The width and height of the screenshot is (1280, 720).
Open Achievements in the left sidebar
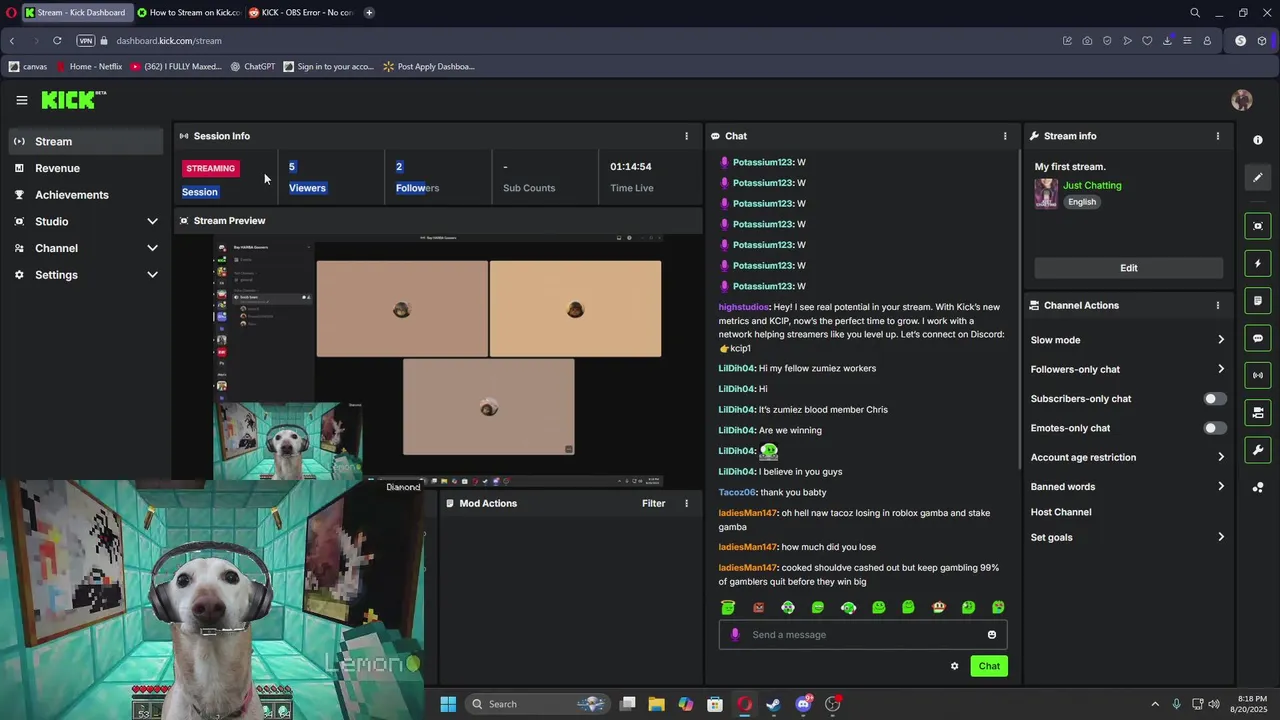point(86,195)
